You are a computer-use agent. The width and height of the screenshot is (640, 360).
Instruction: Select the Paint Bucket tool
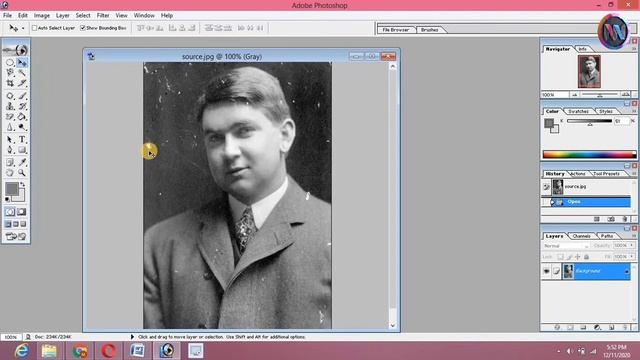[x=22, y=117]
